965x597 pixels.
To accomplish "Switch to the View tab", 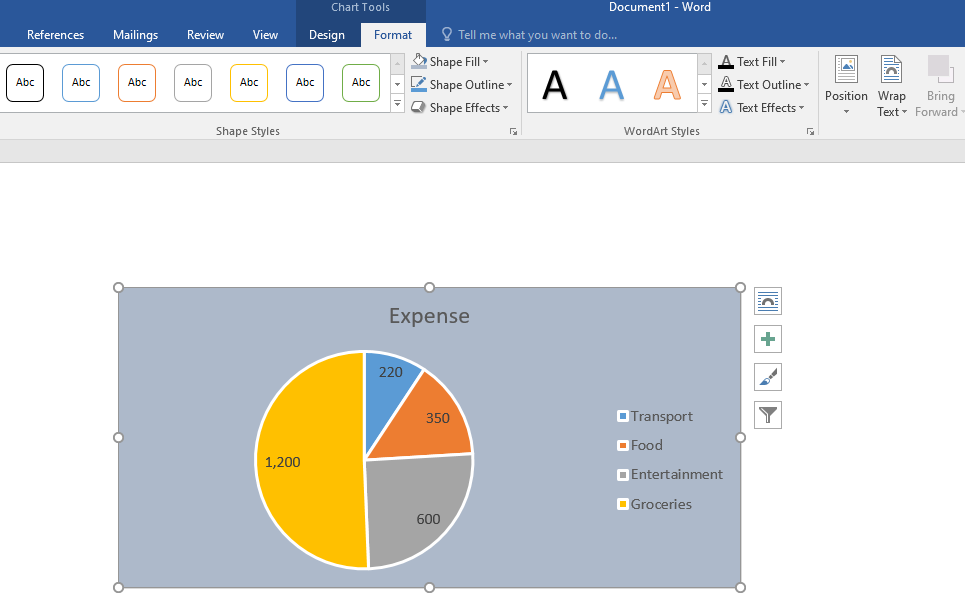I will [x=265, y=35].
